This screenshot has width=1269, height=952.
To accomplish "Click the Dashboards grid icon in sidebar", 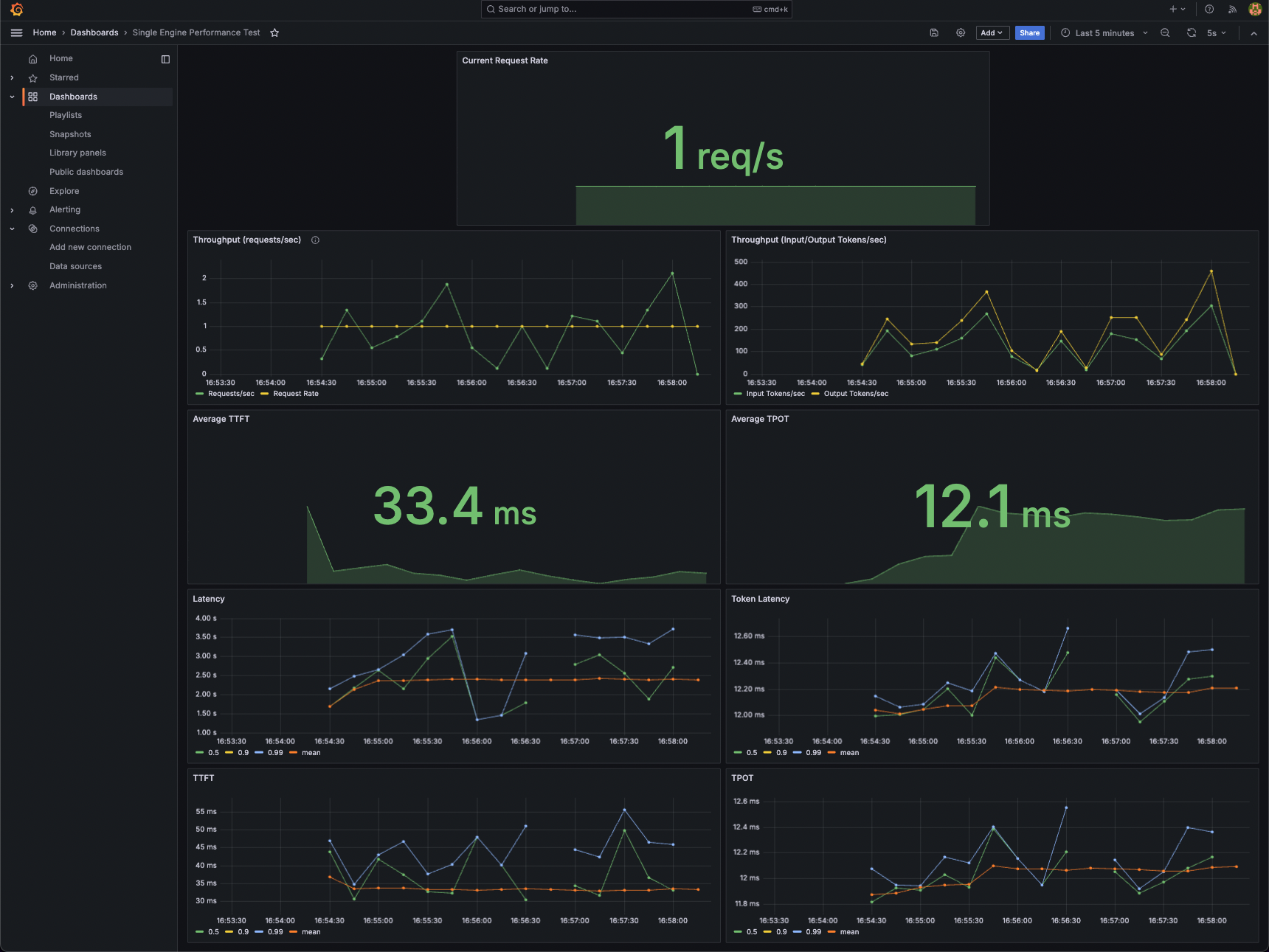I will (x=32, y=97).
